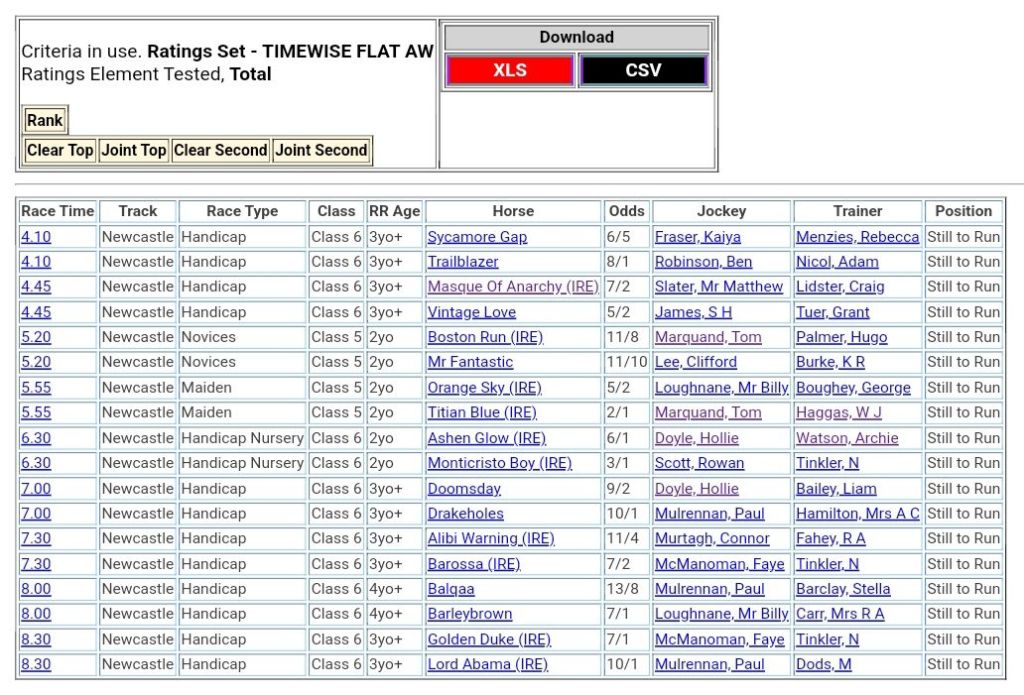Select the Joint Top filter
The width and height of the screenshot is (1024, 695).
(134, 150)
